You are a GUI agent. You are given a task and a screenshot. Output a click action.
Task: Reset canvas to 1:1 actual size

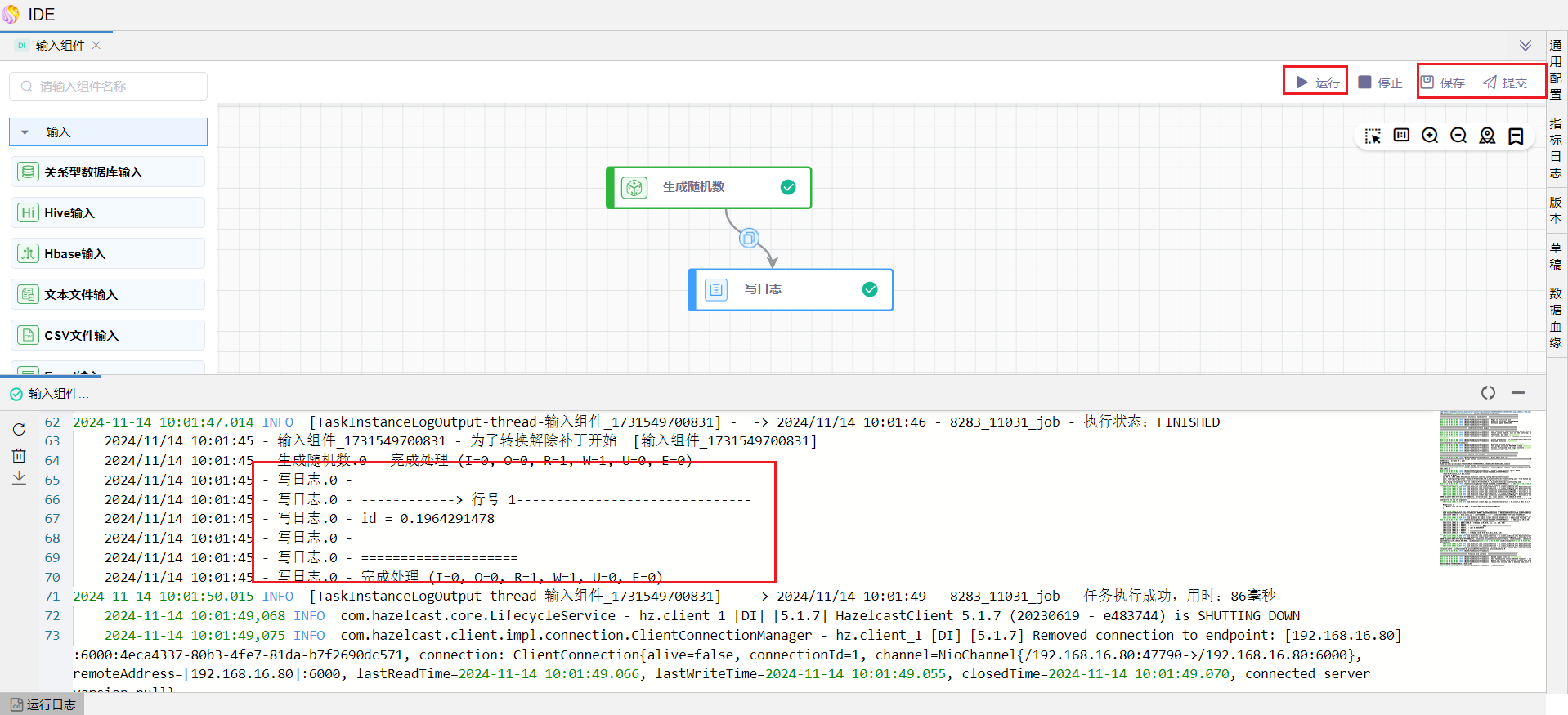(1401, 136)
